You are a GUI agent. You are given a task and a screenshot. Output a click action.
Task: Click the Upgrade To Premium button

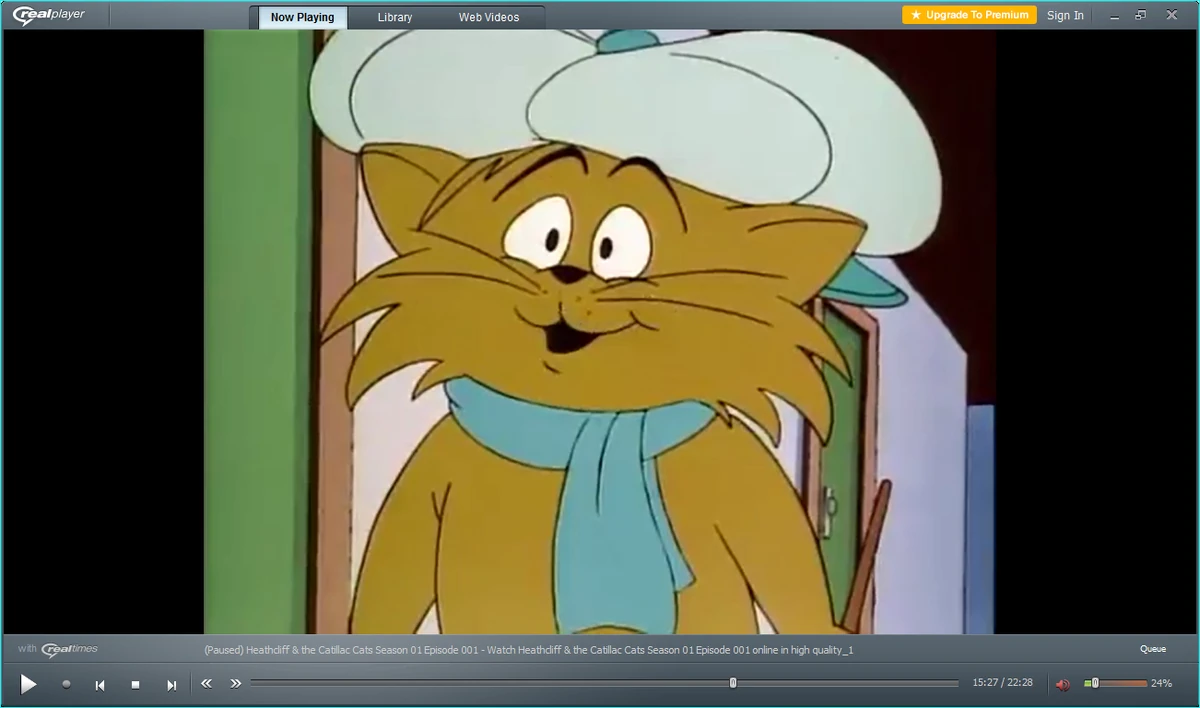(x=968, y=15)
